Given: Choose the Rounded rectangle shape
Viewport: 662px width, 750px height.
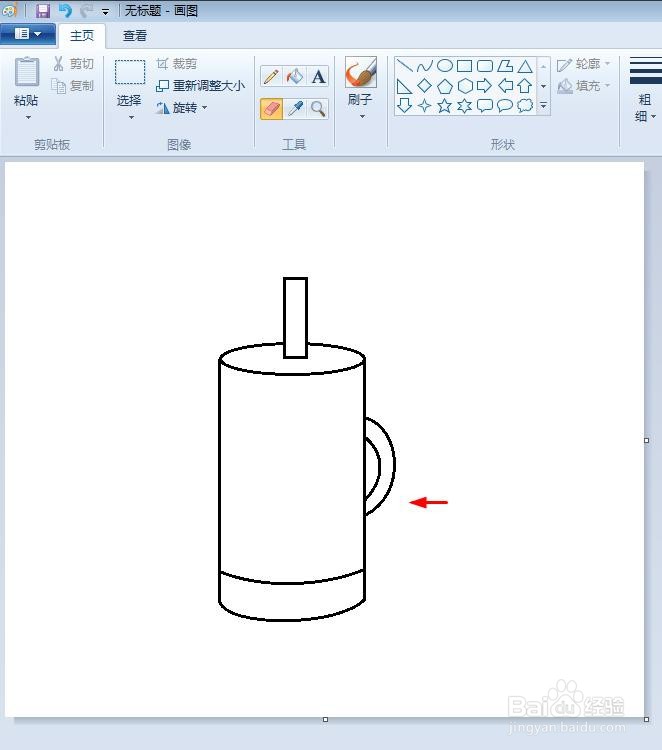Looking at the screenshot, I should pos(485,66).
